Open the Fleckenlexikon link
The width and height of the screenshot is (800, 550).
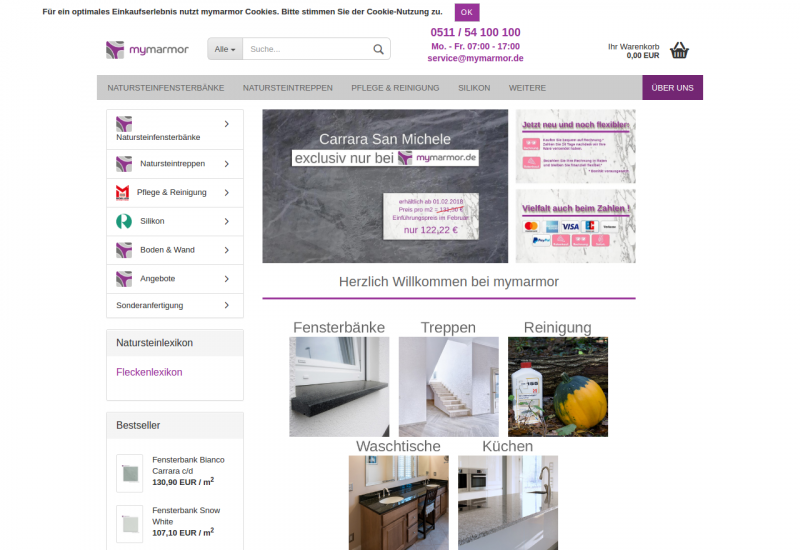point(149,372)
